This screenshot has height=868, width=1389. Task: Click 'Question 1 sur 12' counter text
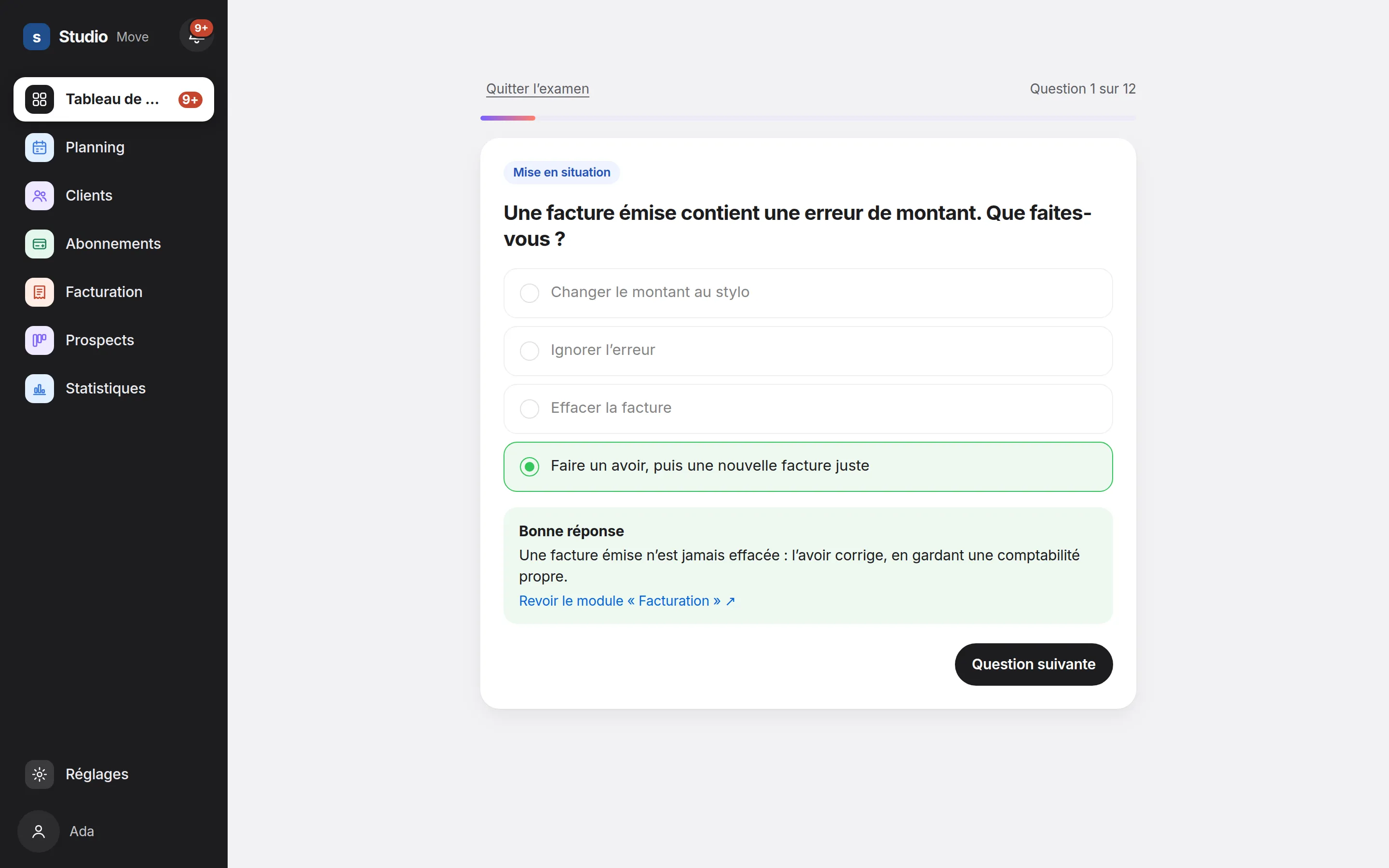click(x=1082, y=89)
